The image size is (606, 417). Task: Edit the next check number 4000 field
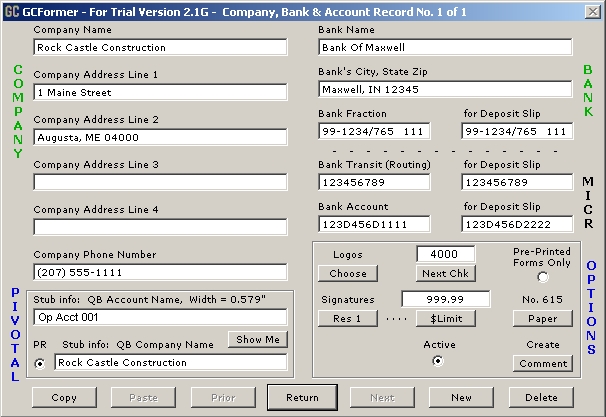click(446, 254)
